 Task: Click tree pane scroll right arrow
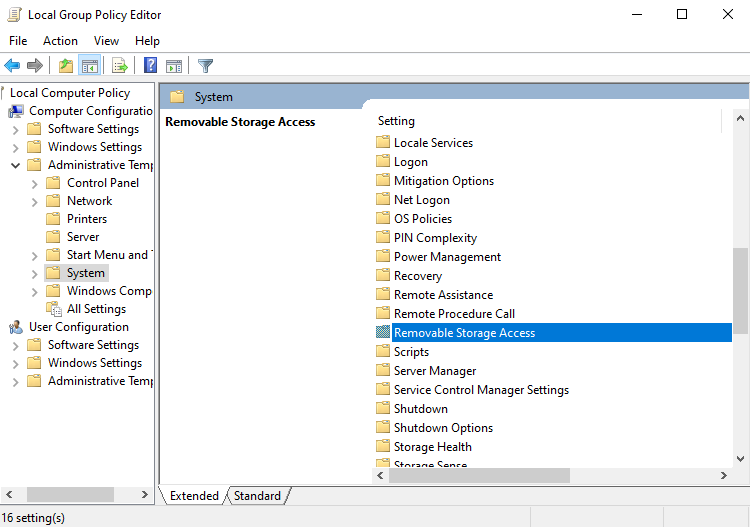(144, 494)
